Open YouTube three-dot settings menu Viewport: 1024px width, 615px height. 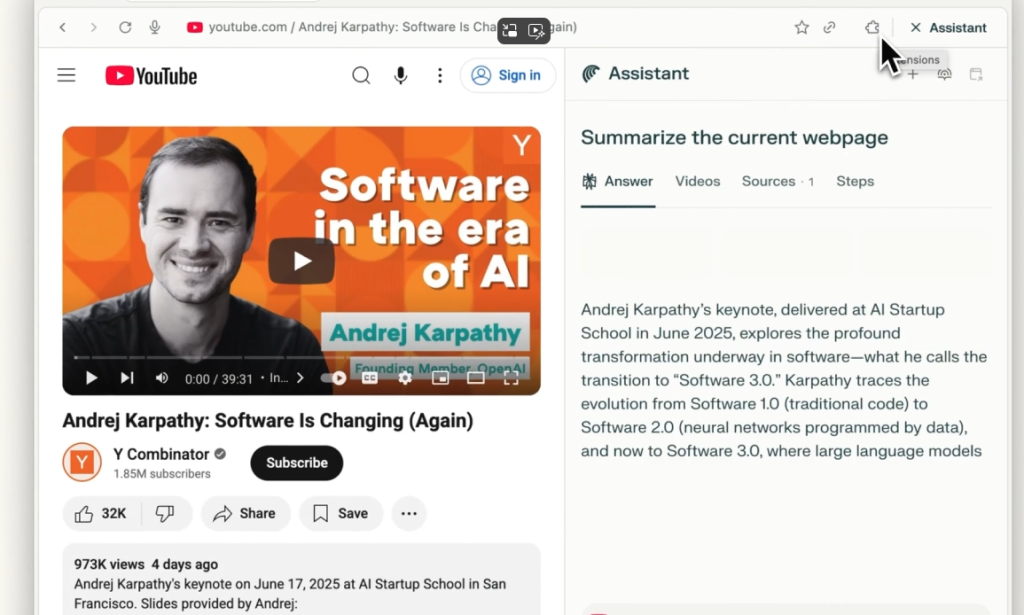[x=440, y=76]
